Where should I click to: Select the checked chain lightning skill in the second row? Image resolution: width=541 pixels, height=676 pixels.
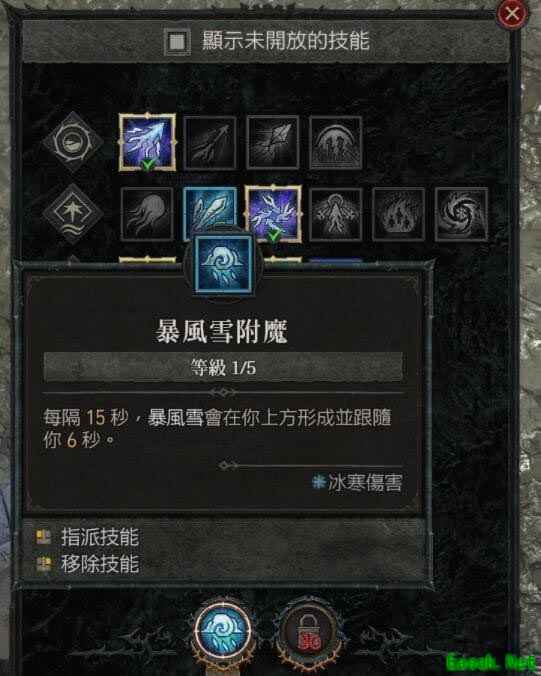(x=273, y=213)
